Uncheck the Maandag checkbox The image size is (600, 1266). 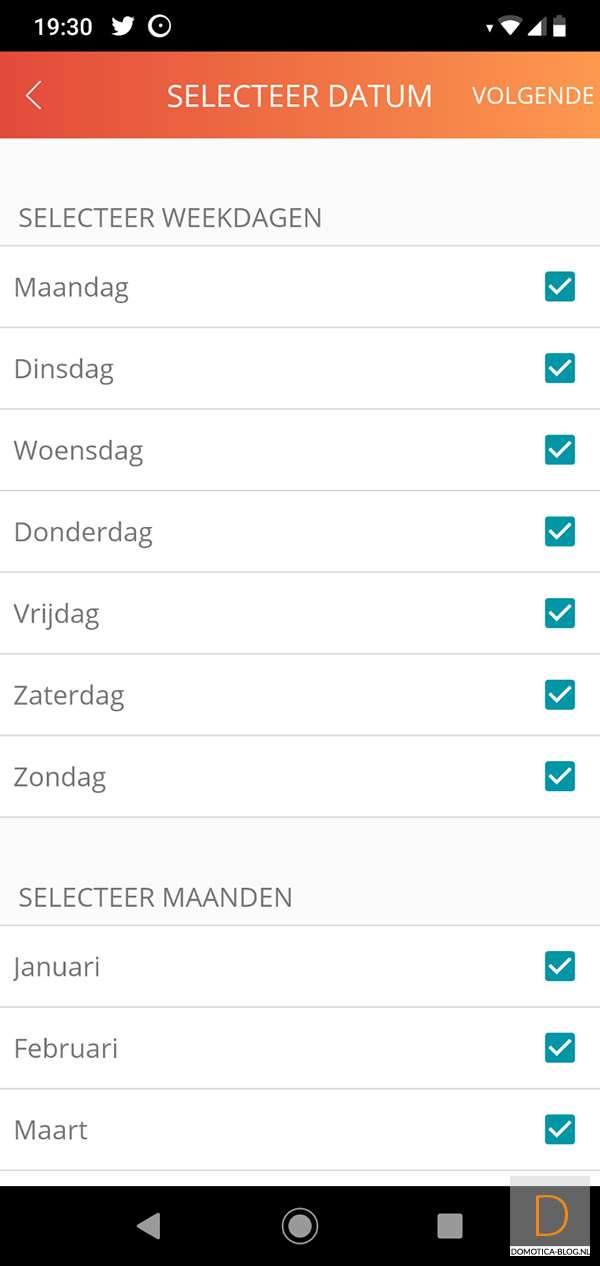click(x=560, y=287)
